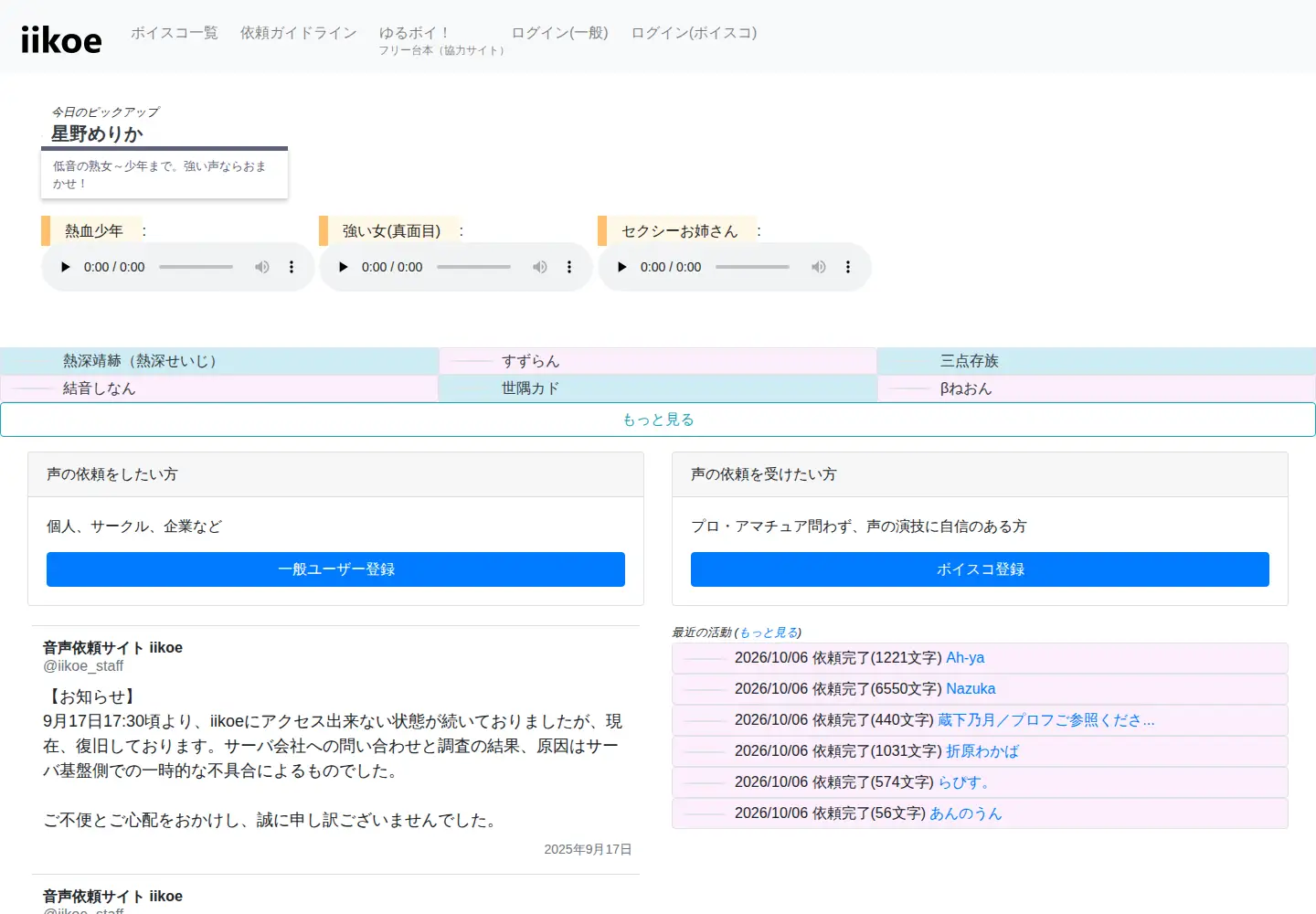
Task: Go to iikoe home logo
Action: coord(61,39)
